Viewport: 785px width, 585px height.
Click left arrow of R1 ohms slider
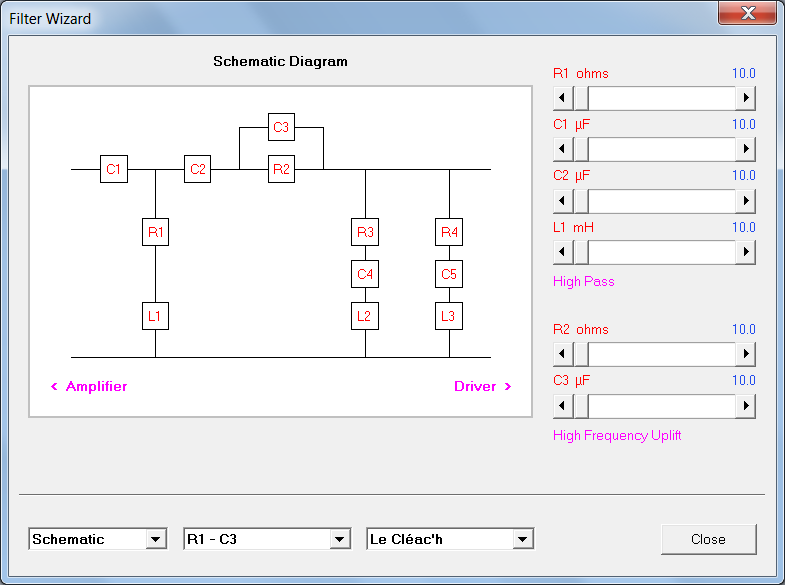[563, 98]
